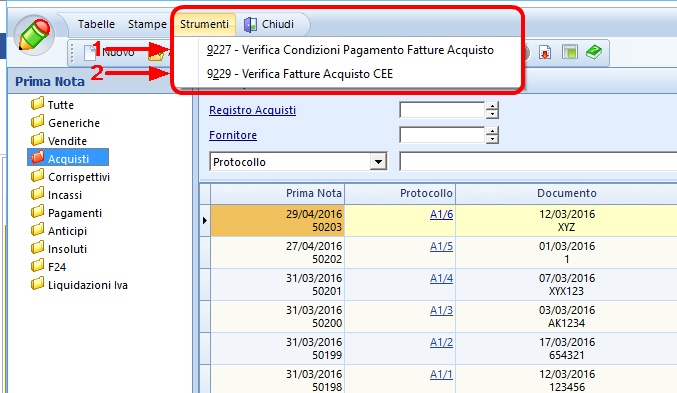The height and width of the screenshot is (393, 677).
Task: Open protocol link A1/2
Action: click(x=441, y=342)
